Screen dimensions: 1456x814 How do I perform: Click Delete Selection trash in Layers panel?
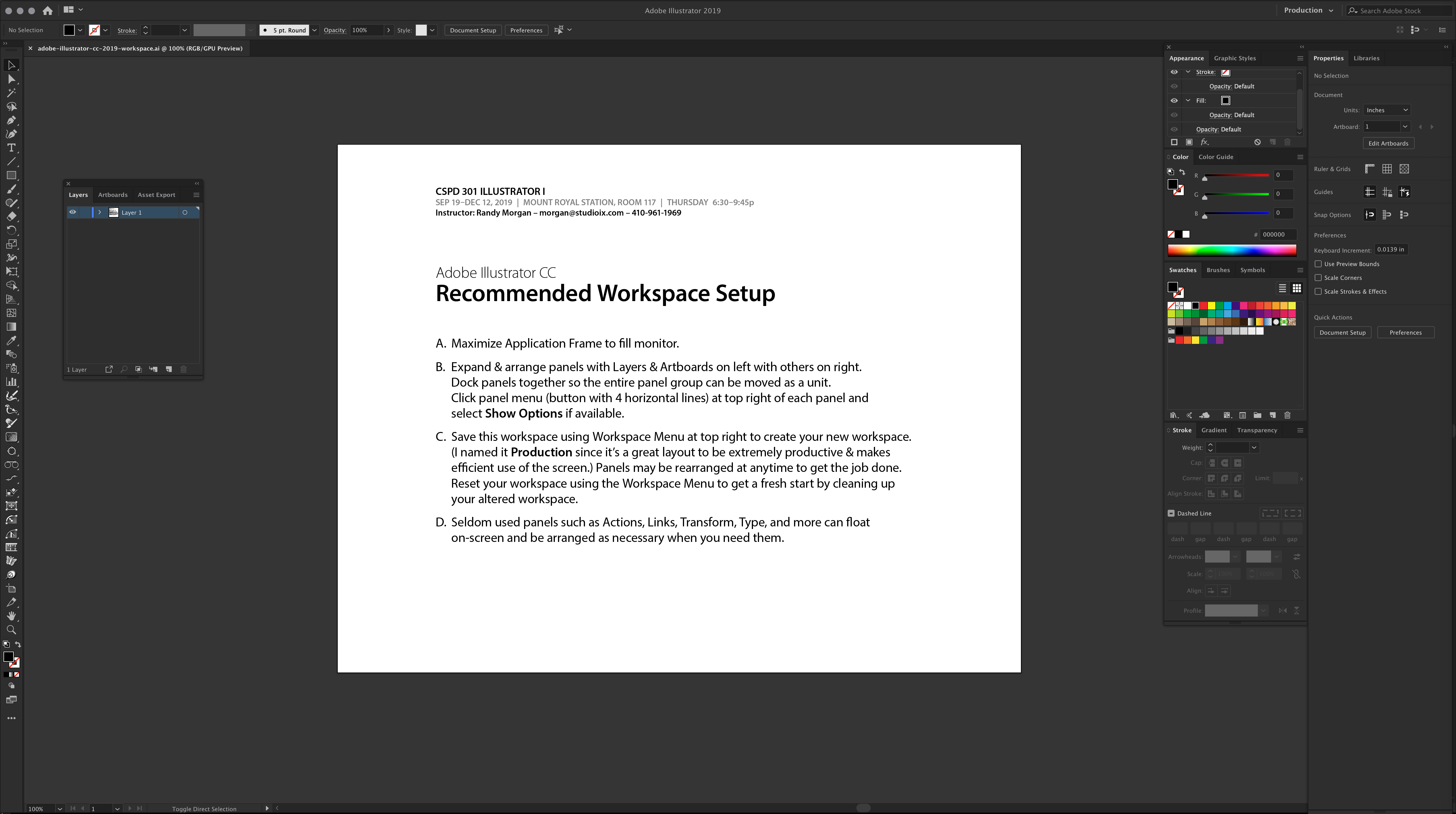pyautogui.click(x=183, y=369)
